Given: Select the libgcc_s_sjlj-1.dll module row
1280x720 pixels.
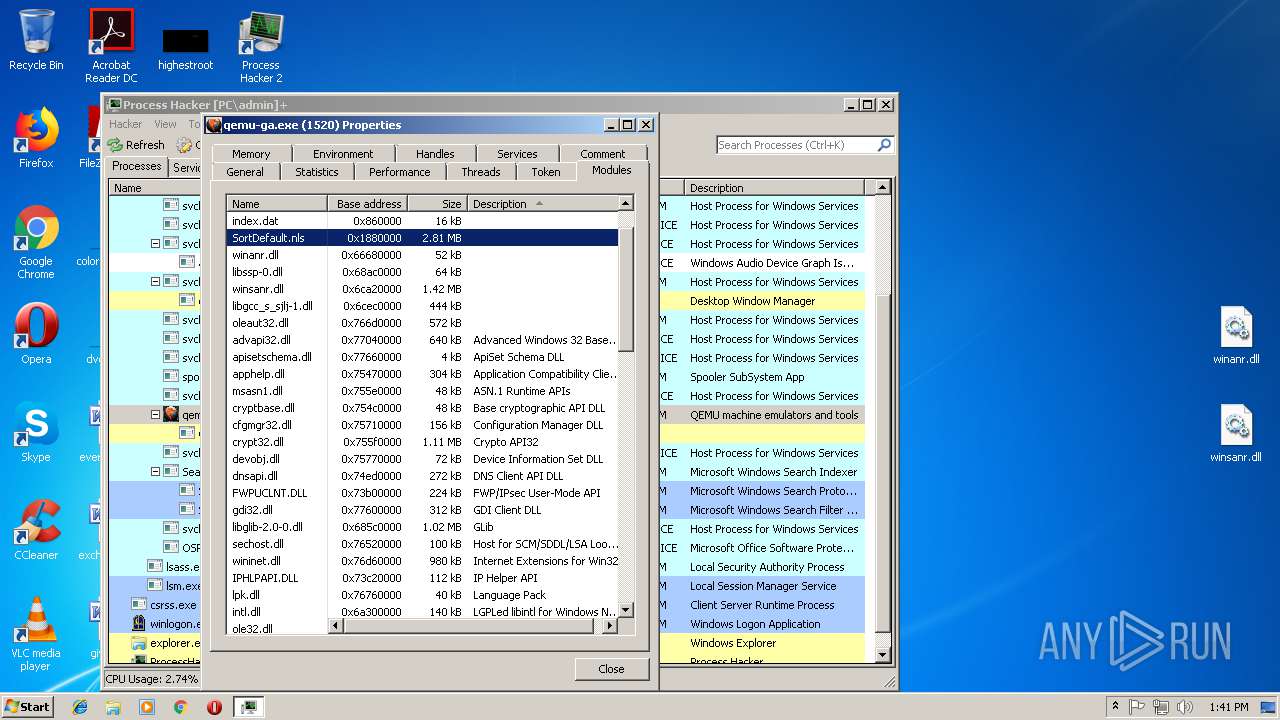Looking at the screenshot, I should click(x=422, y=306).
